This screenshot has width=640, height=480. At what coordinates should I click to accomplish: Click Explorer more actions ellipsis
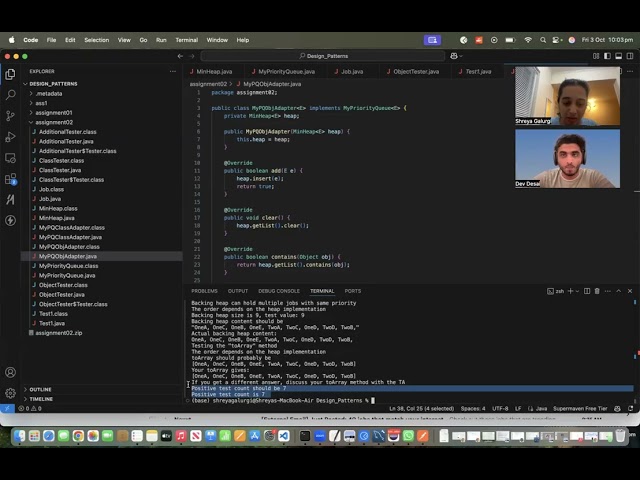coord(173,71)
